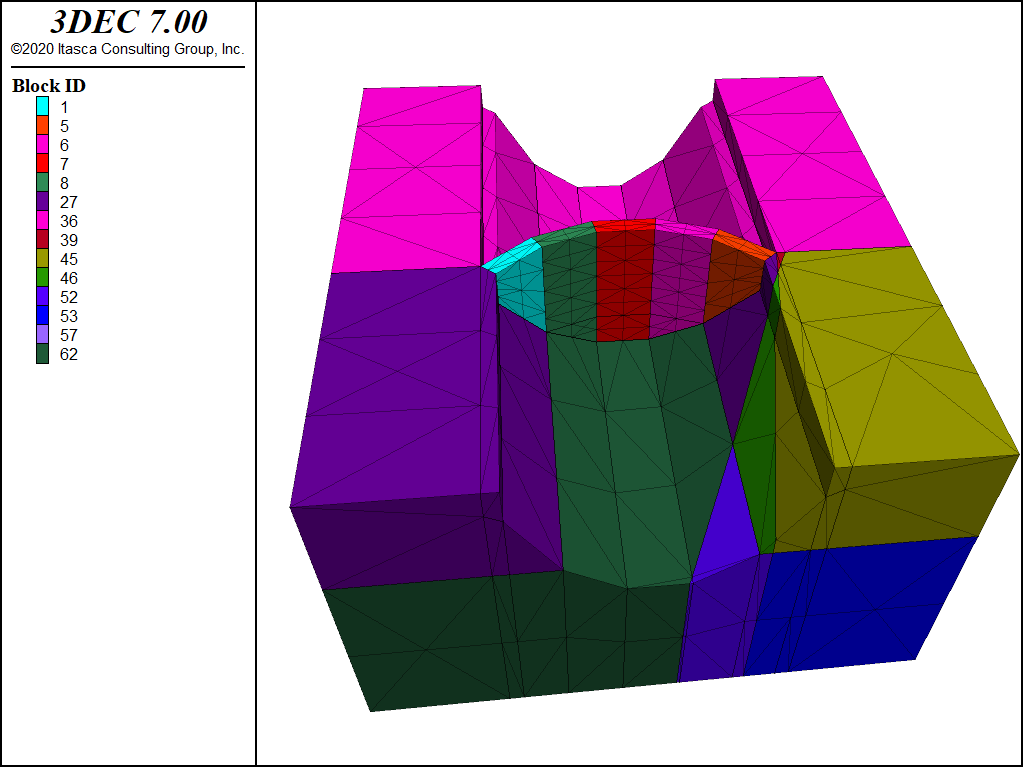Select the legend label "45"
This screenshot has height=768, width=1024.
pyautogui.click(x=69, y=259)
